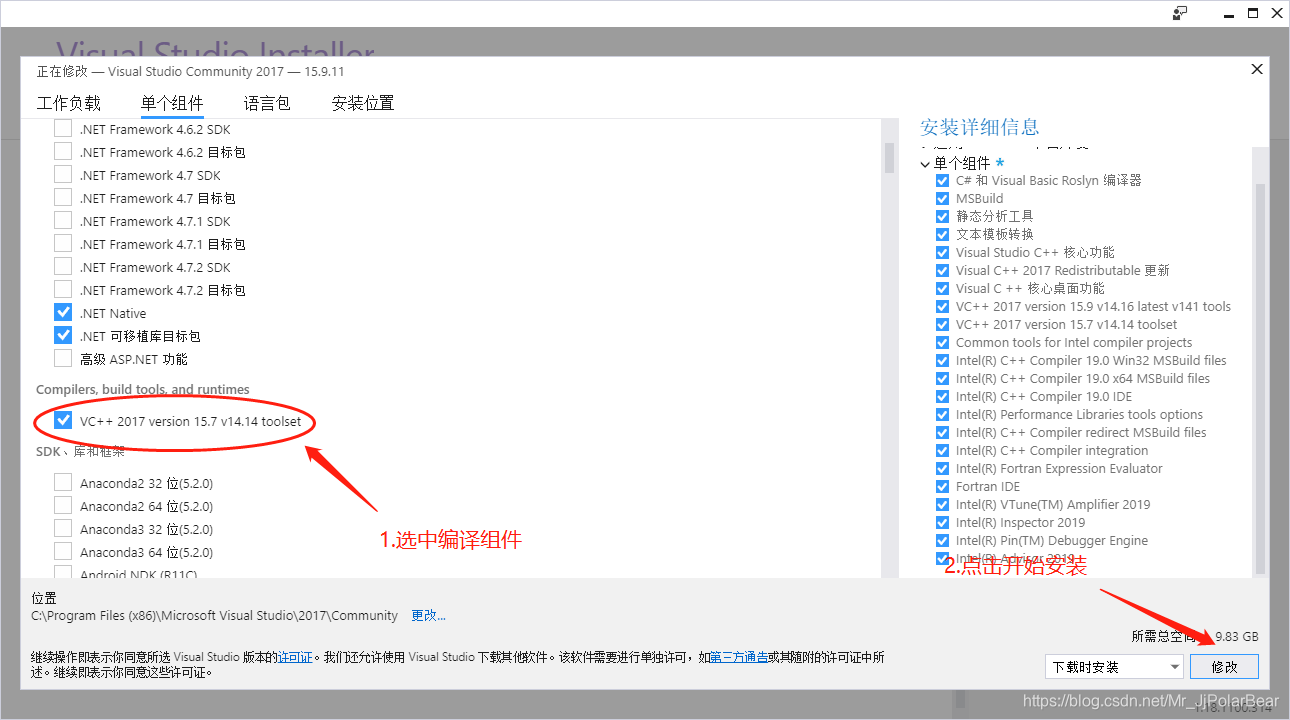1290x720 pixels.
Task: Open the 第三方通告 link
Action: 739,658
